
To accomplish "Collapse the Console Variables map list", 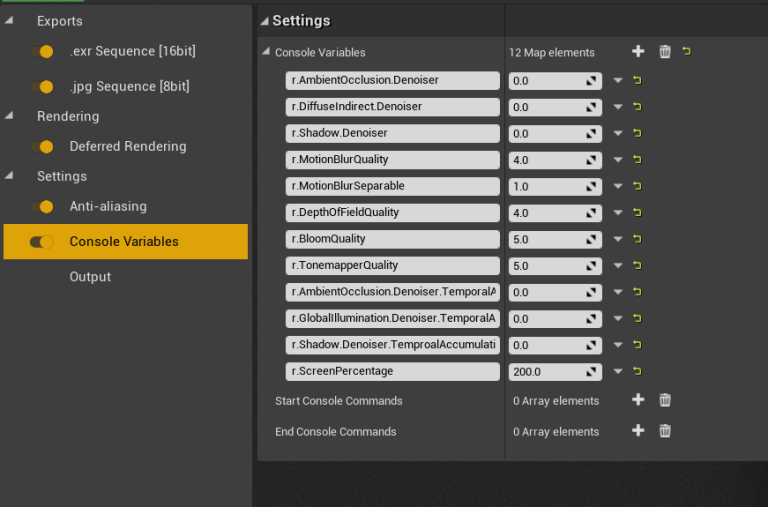I will pos(266,52).
